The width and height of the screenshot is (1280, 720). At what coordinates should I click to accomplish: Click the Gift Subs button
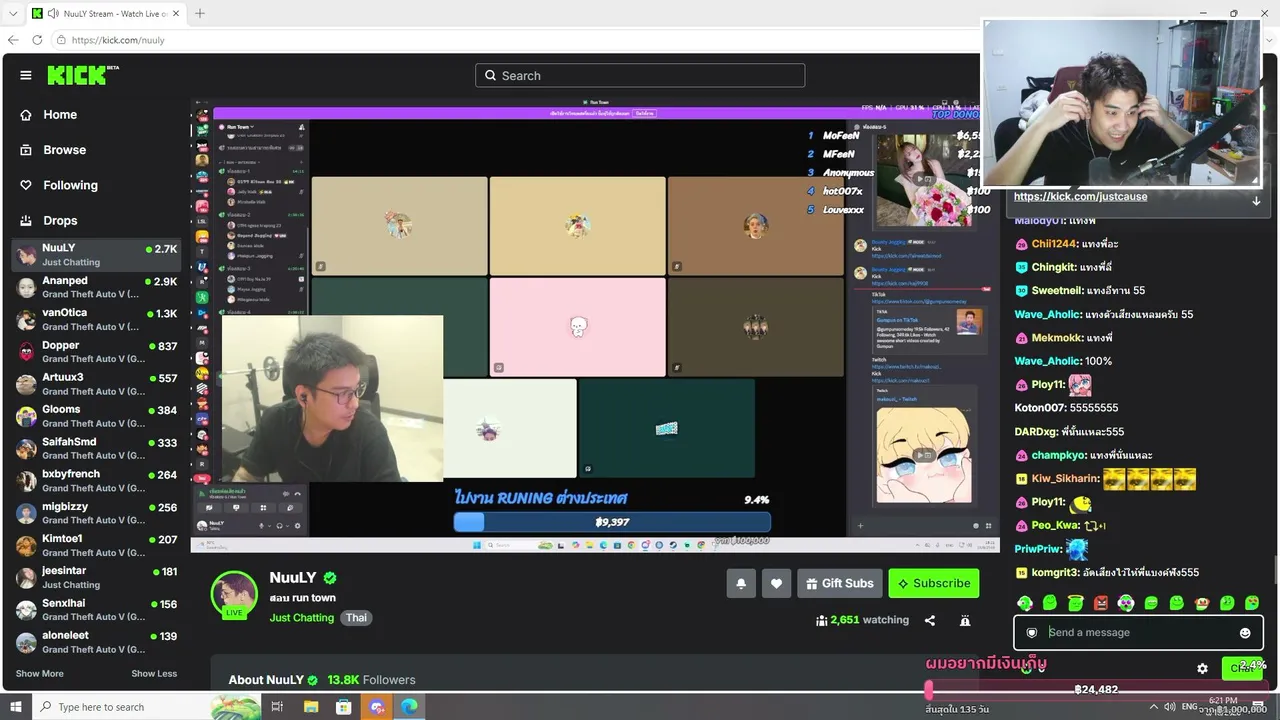coord(840,583)
